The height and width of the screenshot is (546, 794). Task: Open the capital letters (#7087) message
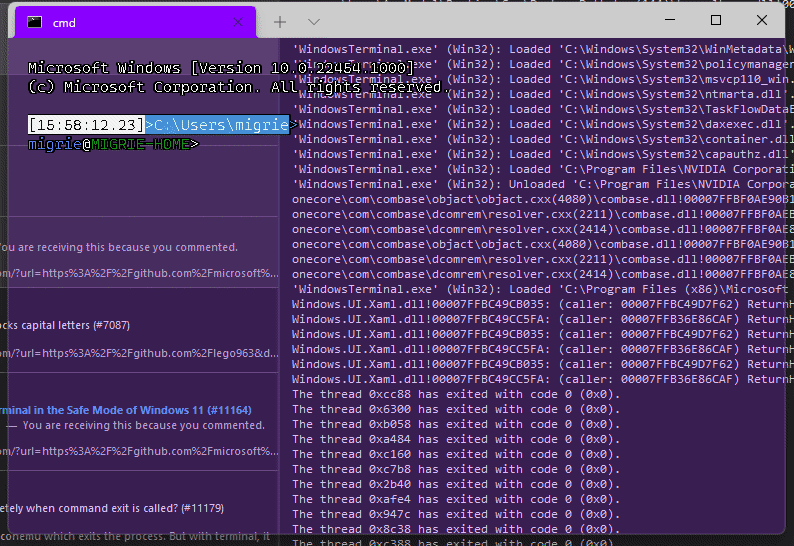65,325
